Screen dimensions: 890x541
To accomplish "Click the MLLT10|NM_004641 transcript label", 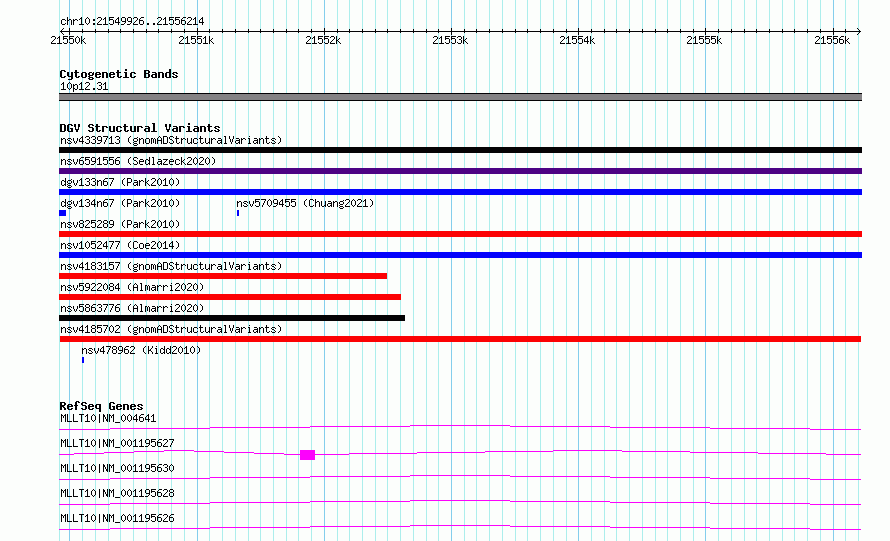I will [108, 418].
